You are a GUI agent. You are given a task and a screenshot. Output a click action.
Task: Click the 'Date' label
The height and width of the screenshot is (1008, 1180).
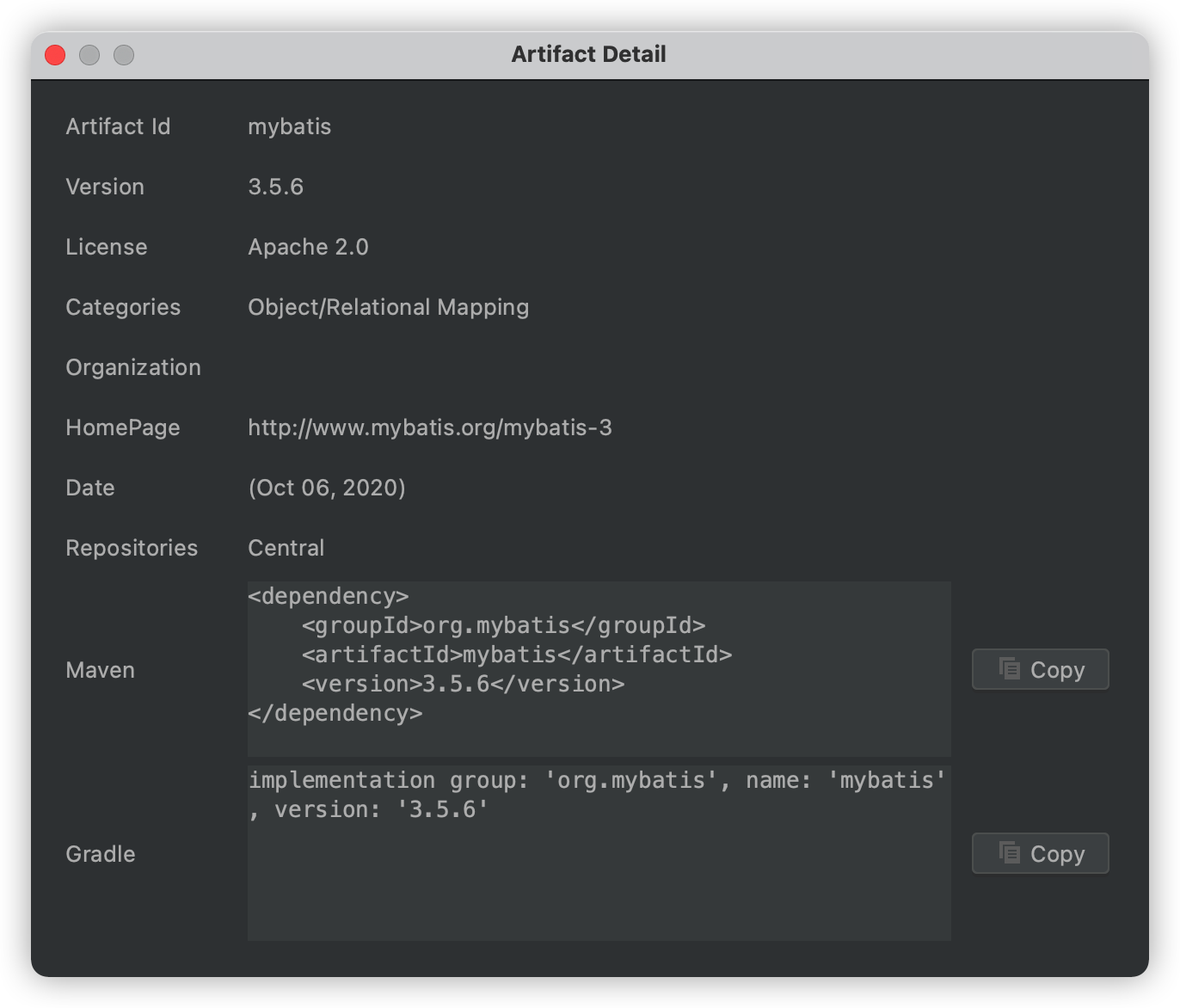pos(90,488)
